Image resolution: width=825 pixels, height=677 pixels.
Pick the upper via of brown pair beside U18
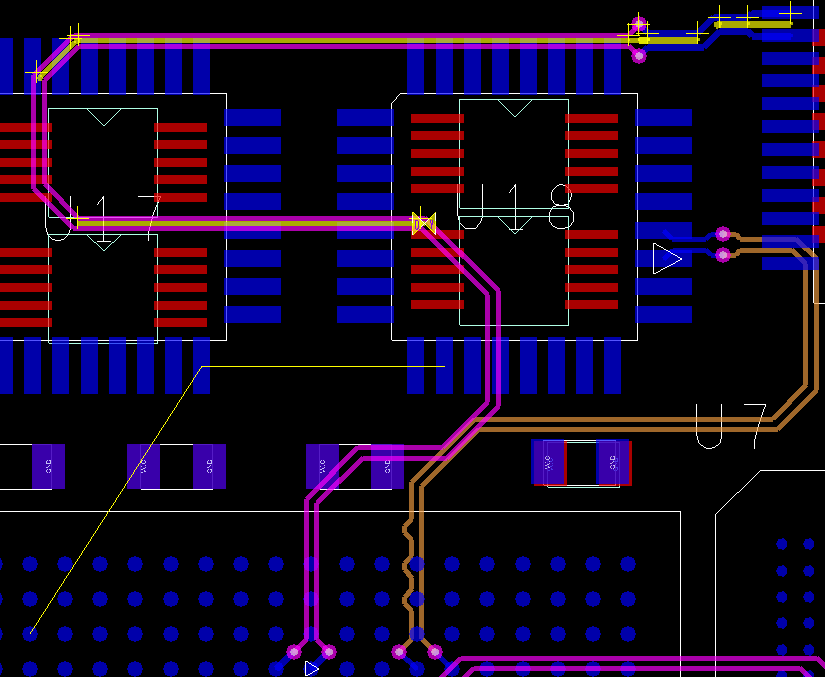point(723,234)
